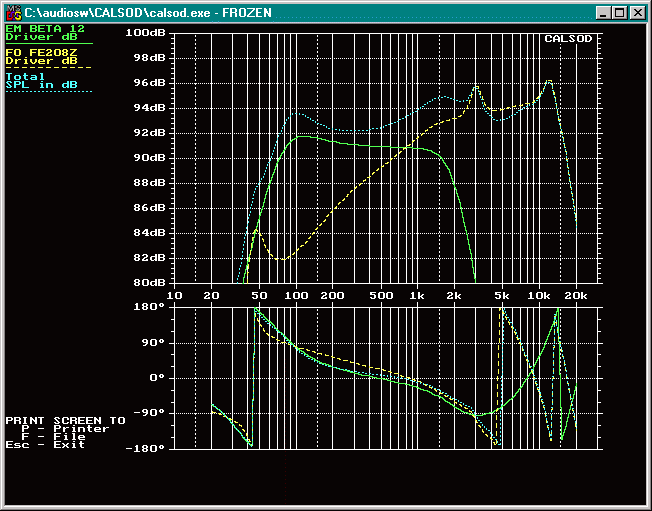The height and width of the screenshot is (511, 652).
Task: Minimize the calsod.exe window
Action: click(603, 13)
